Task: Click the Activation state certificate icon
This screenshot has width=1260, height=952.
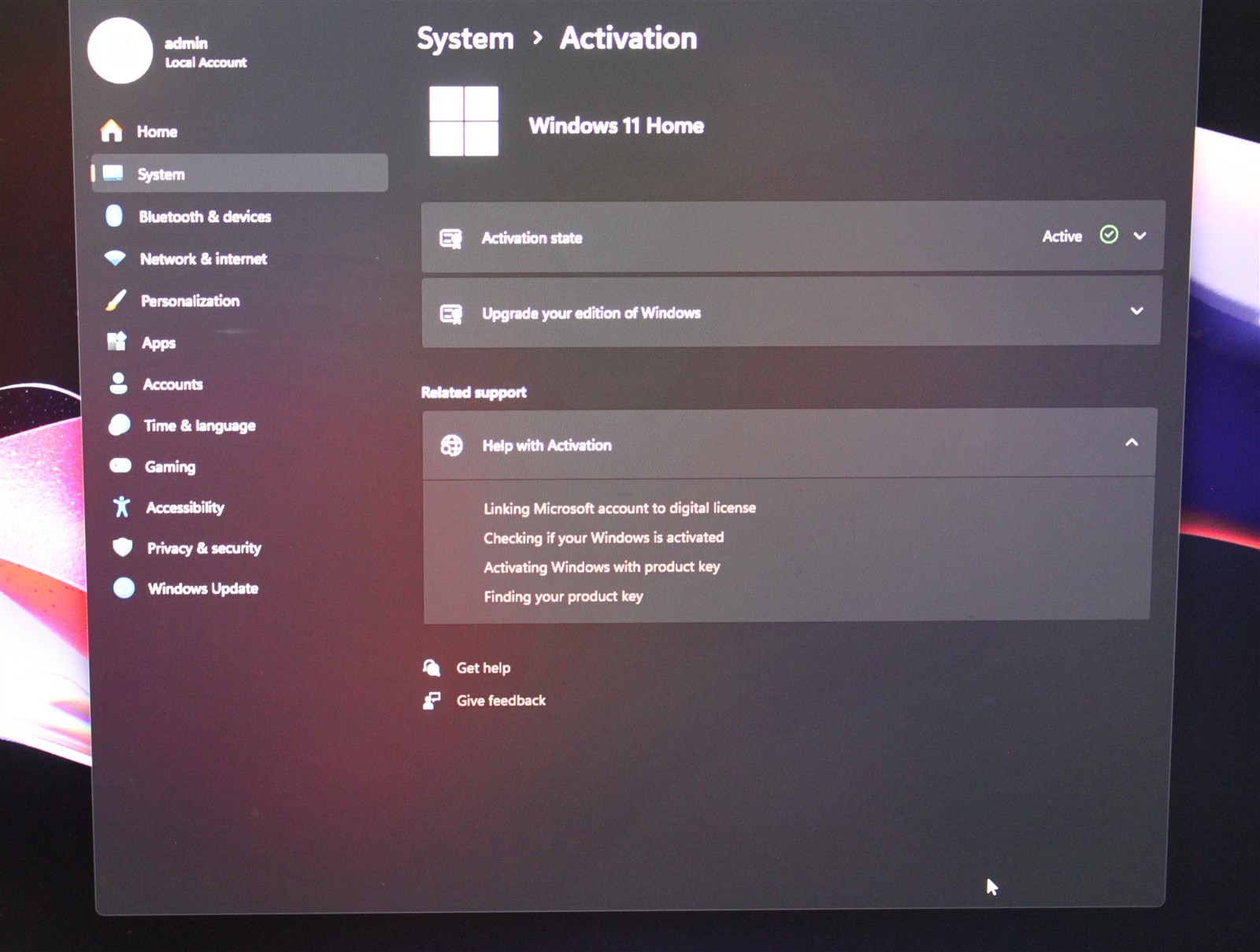Action: tap(450, 238)
